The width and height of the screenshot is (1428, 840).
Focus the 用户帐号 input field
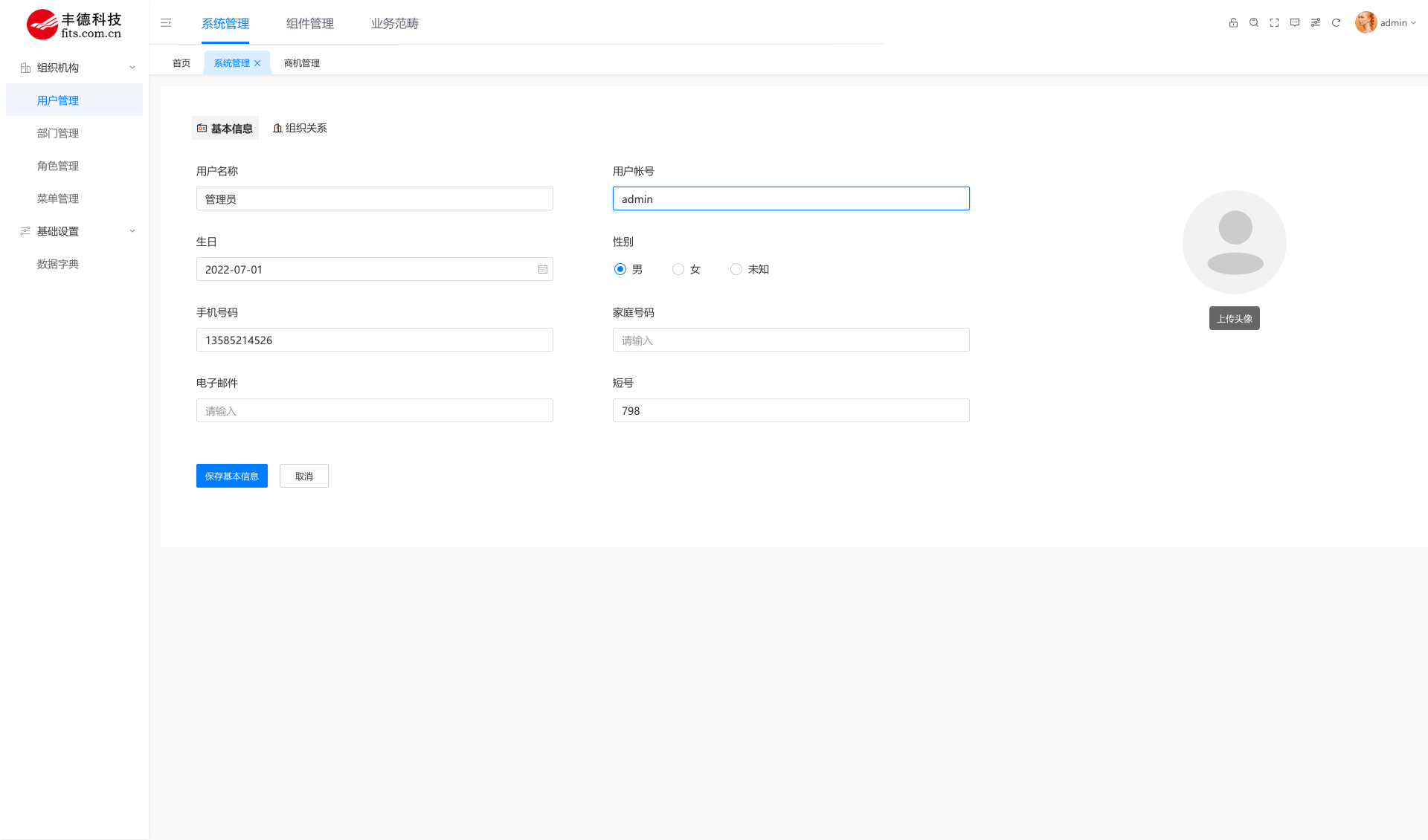click(x=791, y=198)
